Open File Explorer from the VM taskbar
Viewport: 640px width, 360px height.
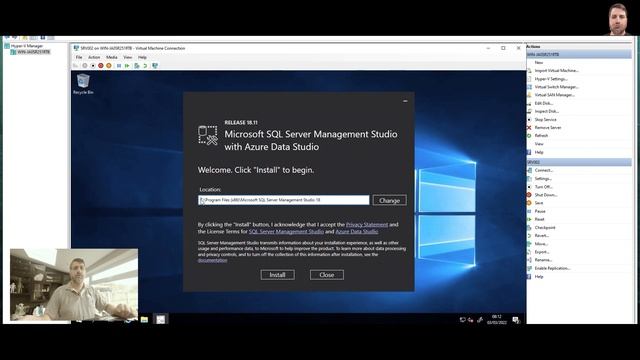click(144, 319)
